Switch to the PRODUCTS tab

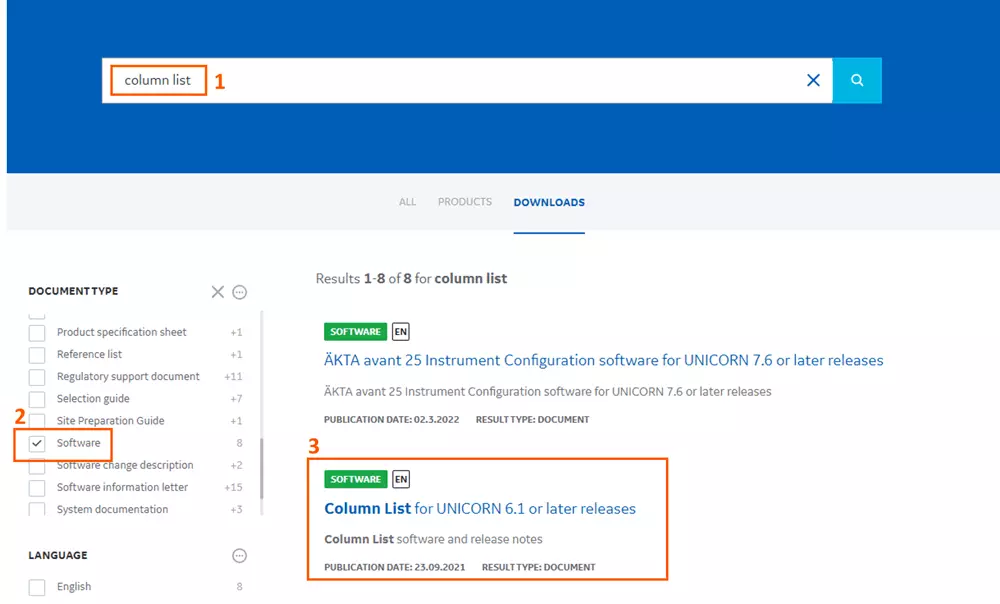click(465, 202)
